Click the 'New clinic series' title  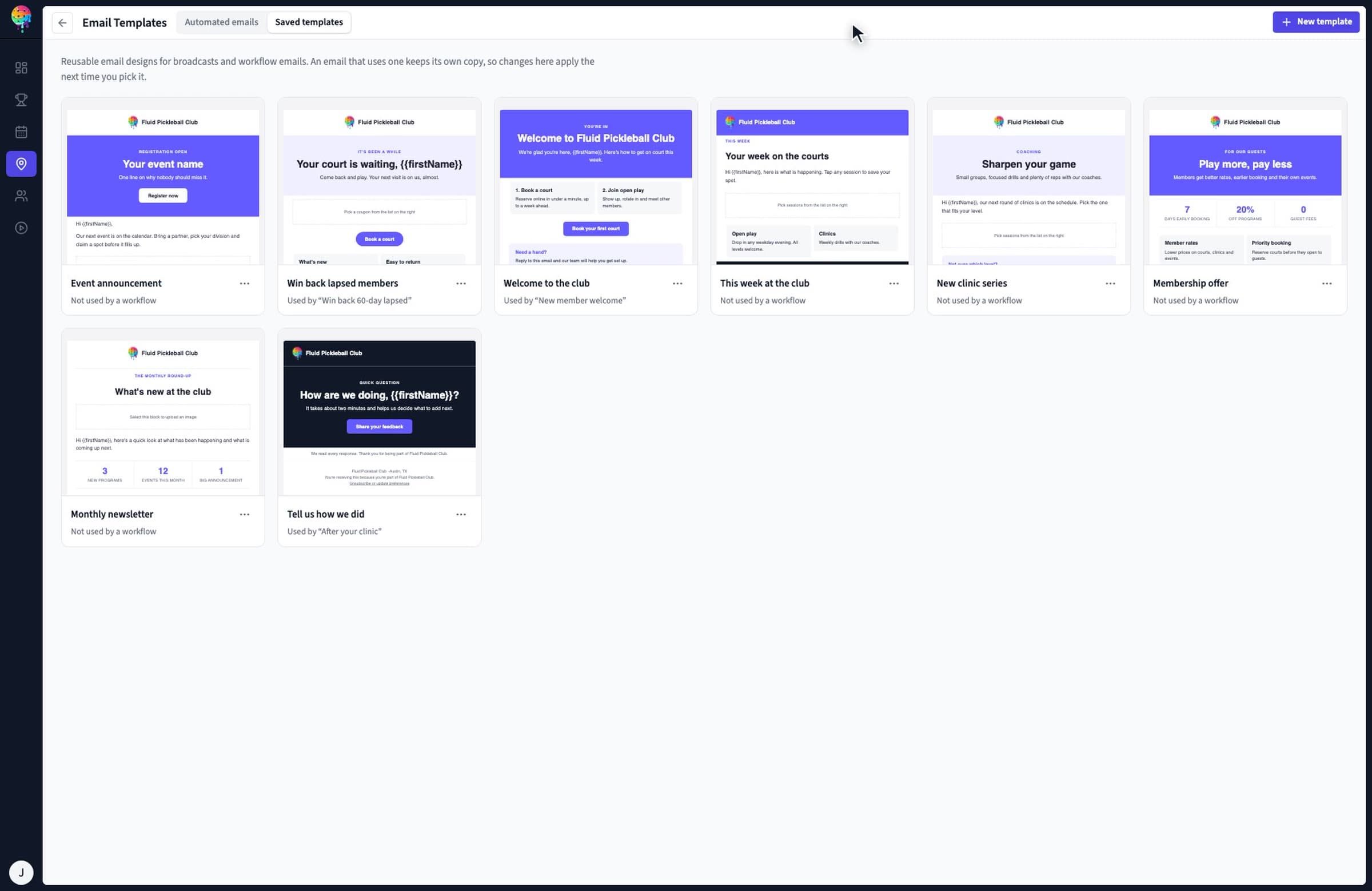click(x=971, y=283)
